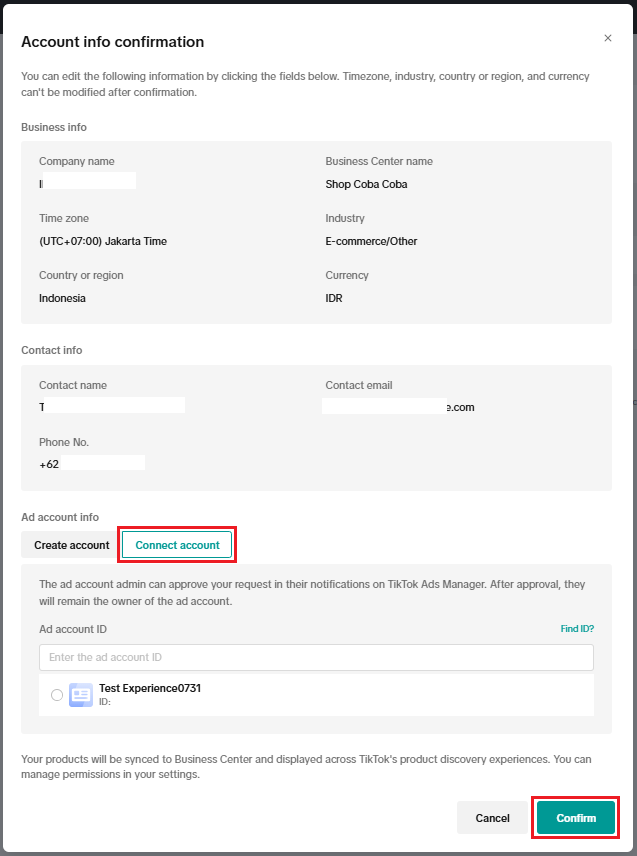Edit the Company name field

click(x=88, y=183)
